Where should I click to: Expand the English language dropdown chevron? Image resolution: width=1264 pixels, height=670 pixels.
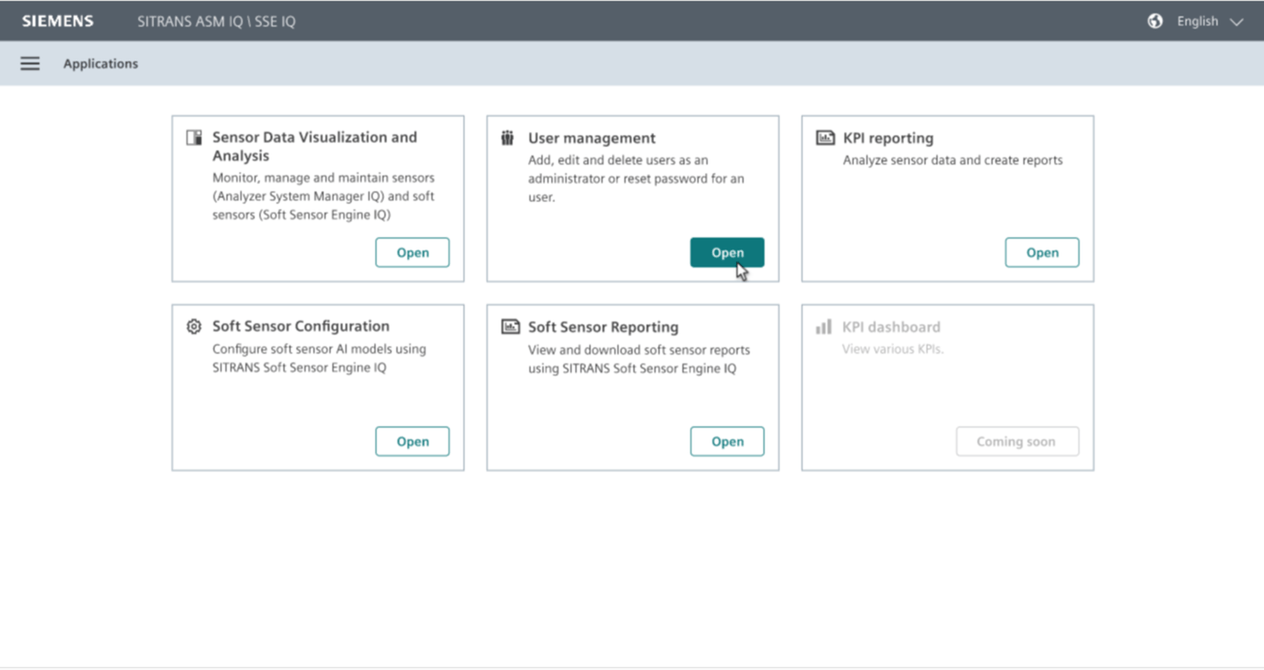(x=1236, y=22)
